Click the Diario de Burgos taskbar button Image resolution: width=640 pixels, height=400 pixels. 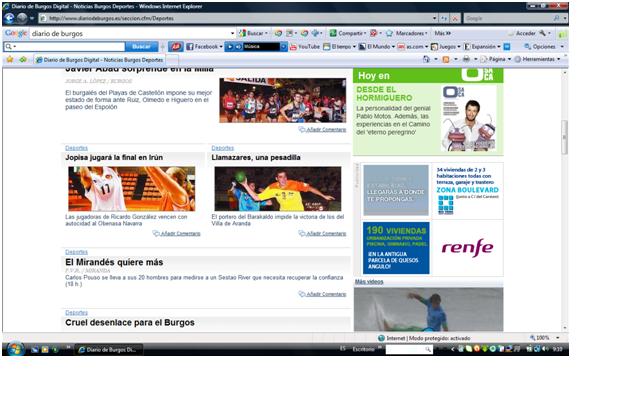click(x=108, y=349)
